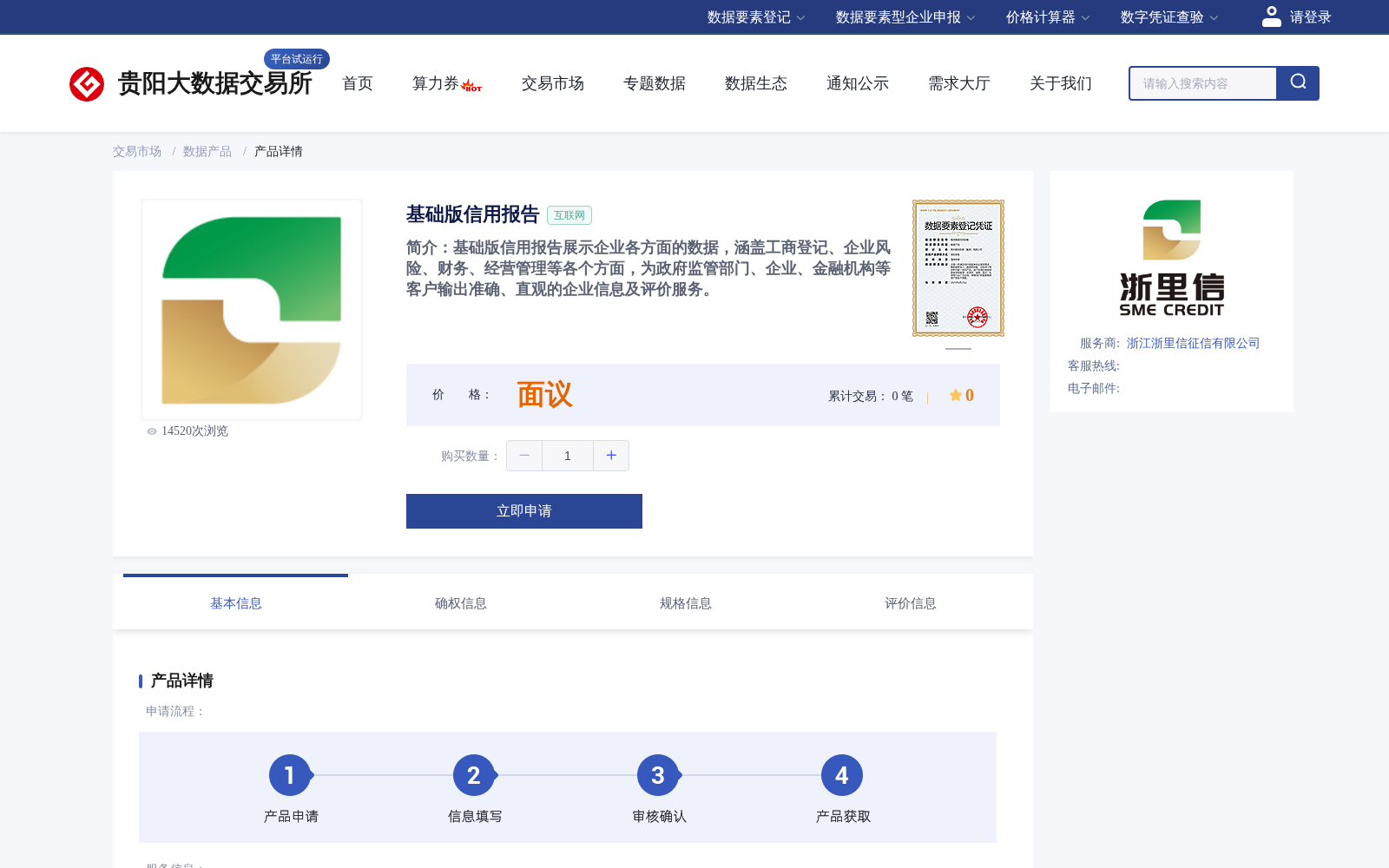
Task: Decrease purchase quantity with minus button
Action: [524, 456]
